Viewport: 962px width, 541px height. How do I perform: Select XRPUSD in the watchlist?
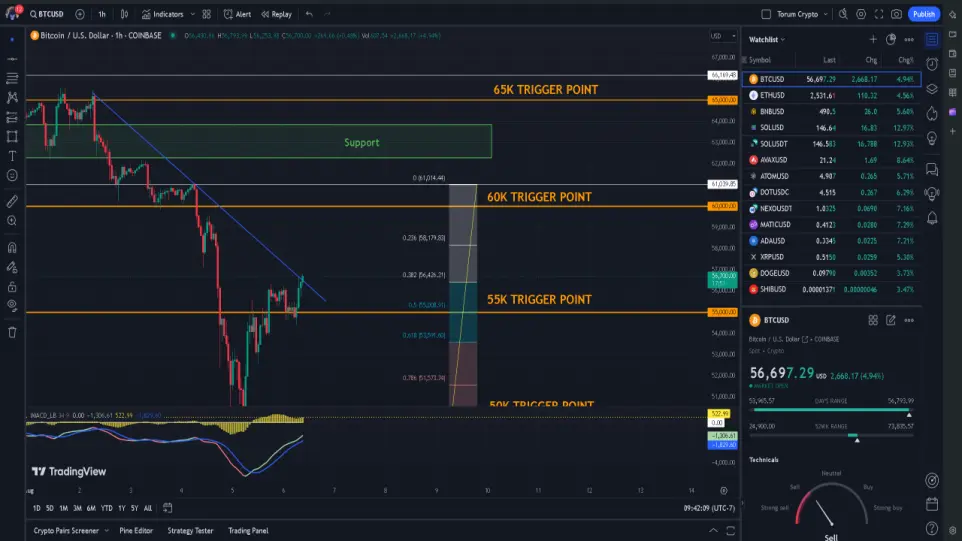[831, 257]
